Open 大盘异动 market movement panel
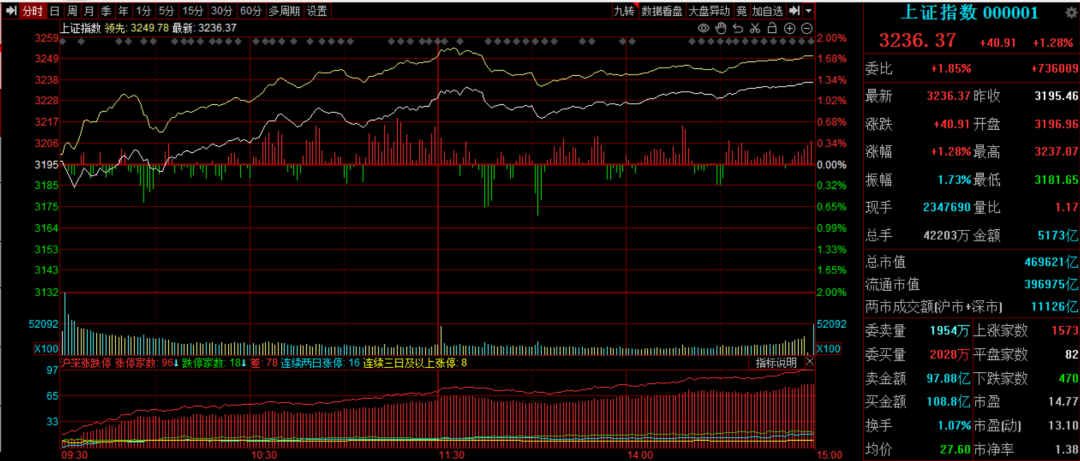This screenshot has width=1080, height=461. (709, 11)
